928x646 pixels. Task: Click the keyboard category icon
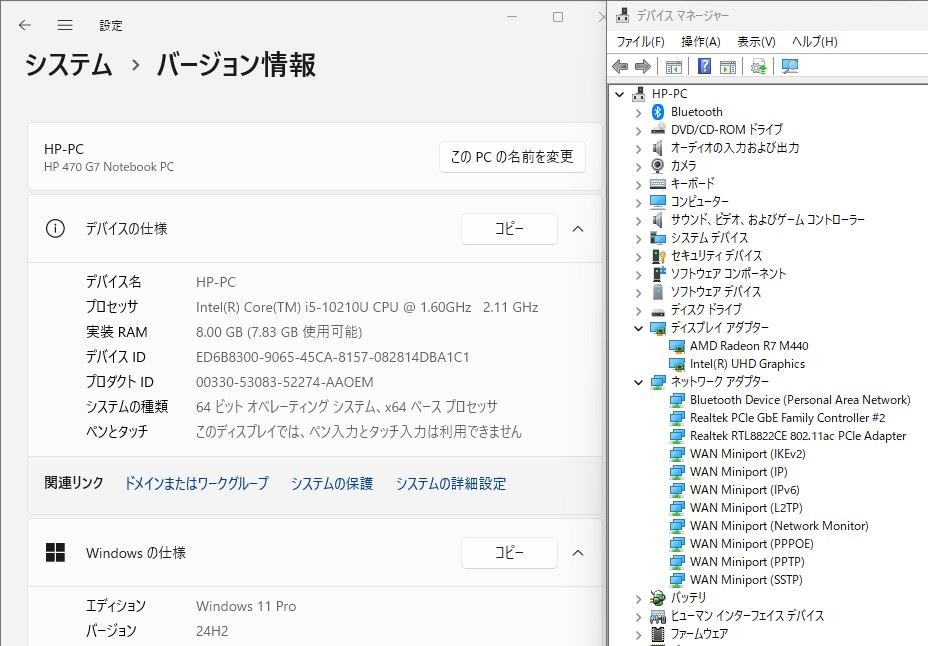coord(658,184)
